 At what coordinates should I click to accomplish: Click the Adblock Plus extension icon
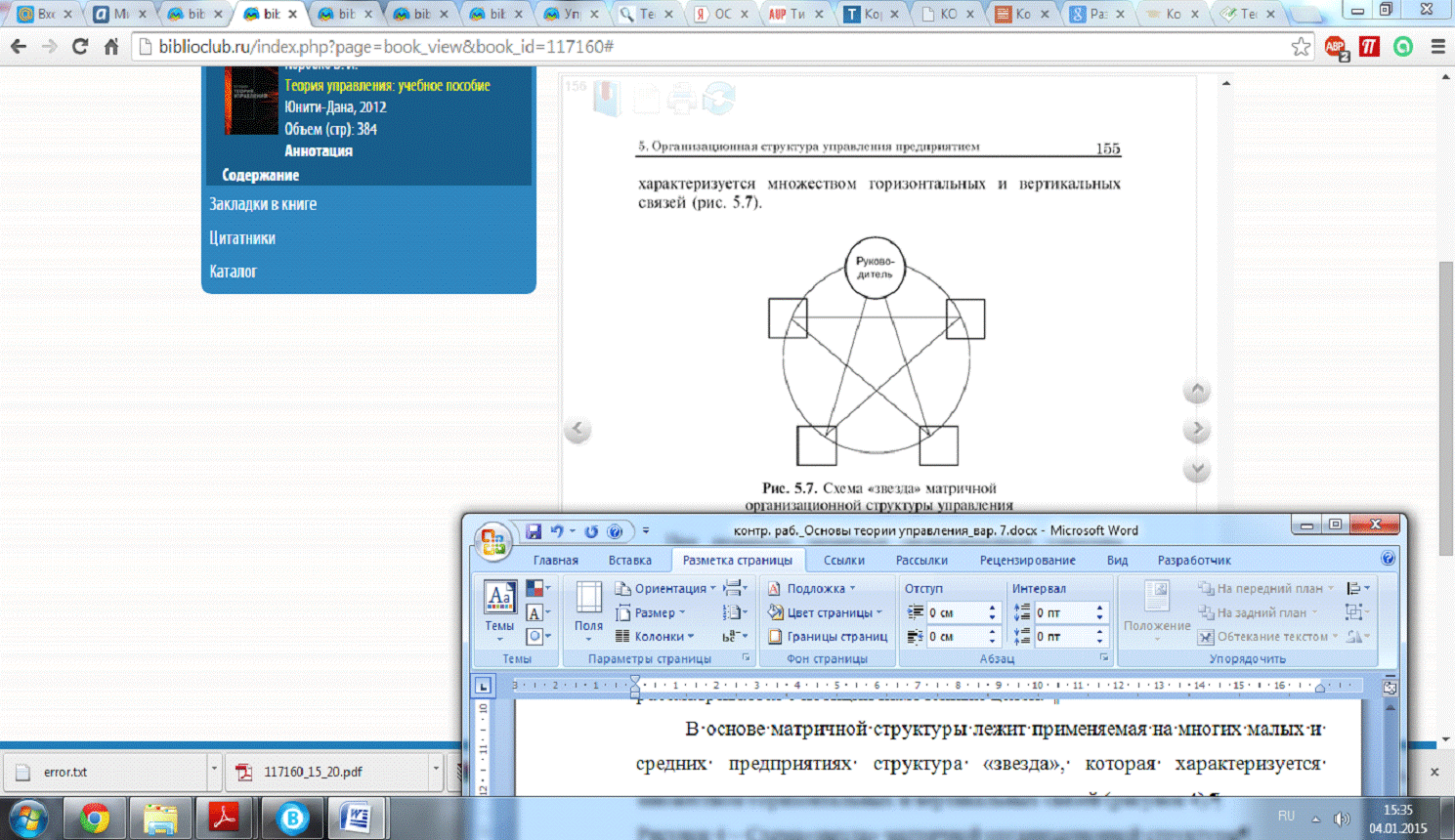point(1336,47)
